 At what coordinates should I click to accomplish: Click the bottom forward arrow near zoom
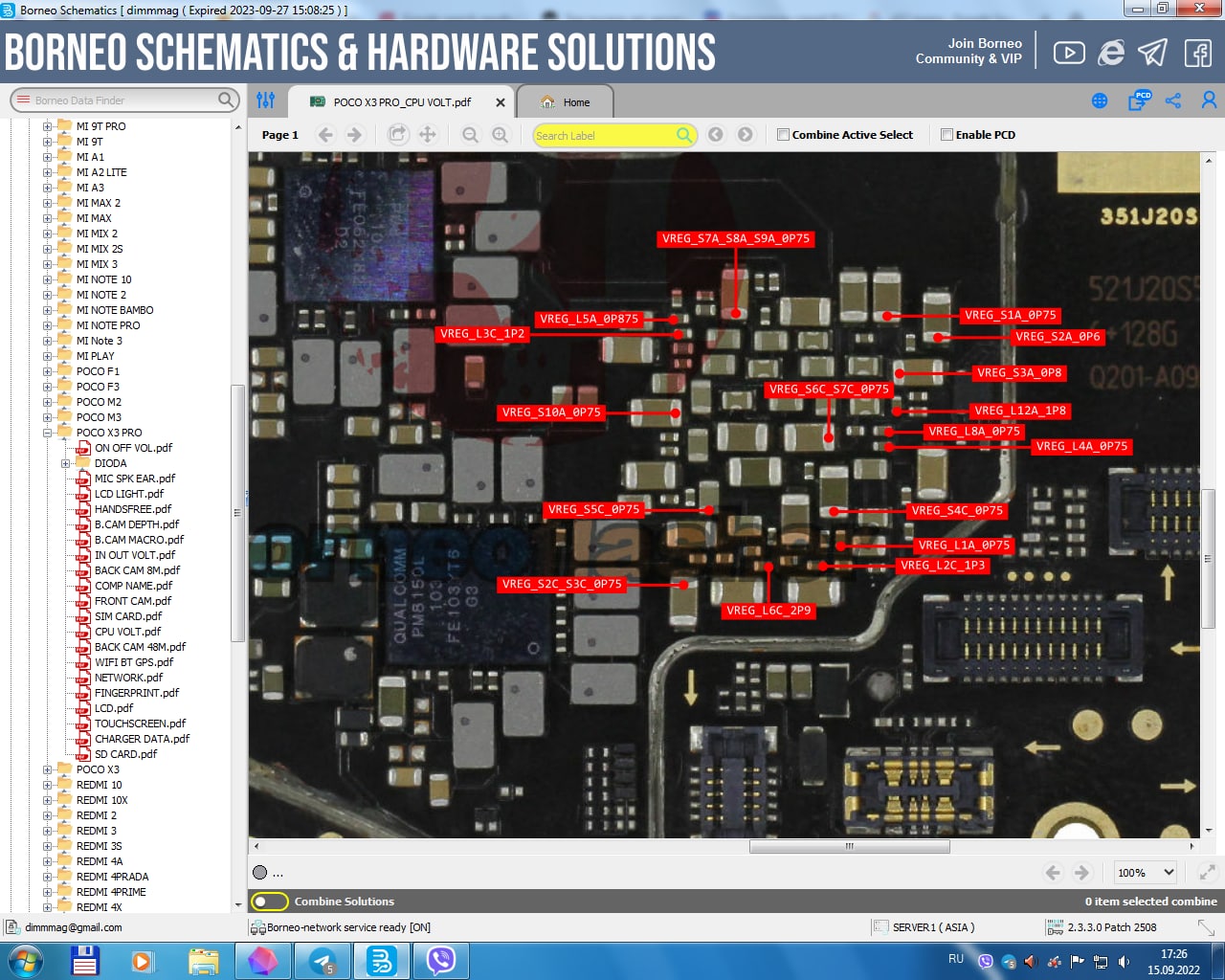click(x=1081, y=873)
